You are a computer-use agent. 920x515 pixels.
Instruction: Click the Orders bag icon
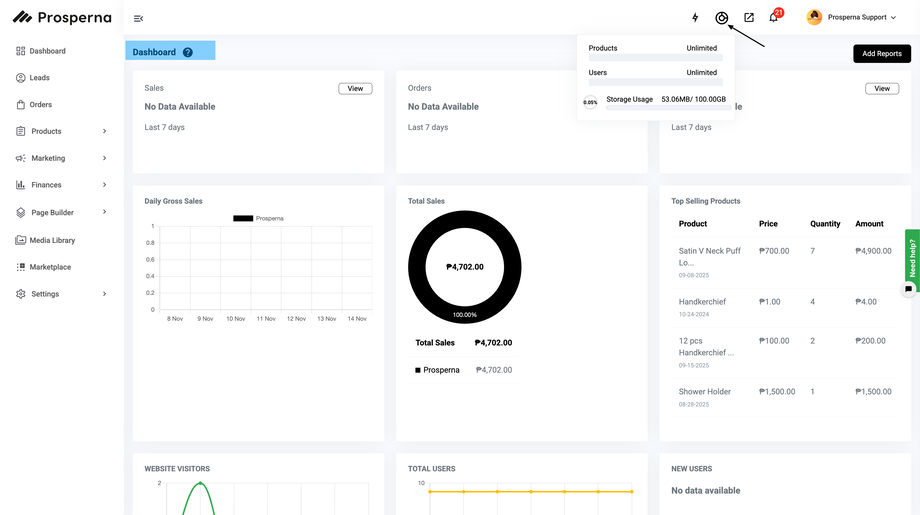[x=21, y=104]
